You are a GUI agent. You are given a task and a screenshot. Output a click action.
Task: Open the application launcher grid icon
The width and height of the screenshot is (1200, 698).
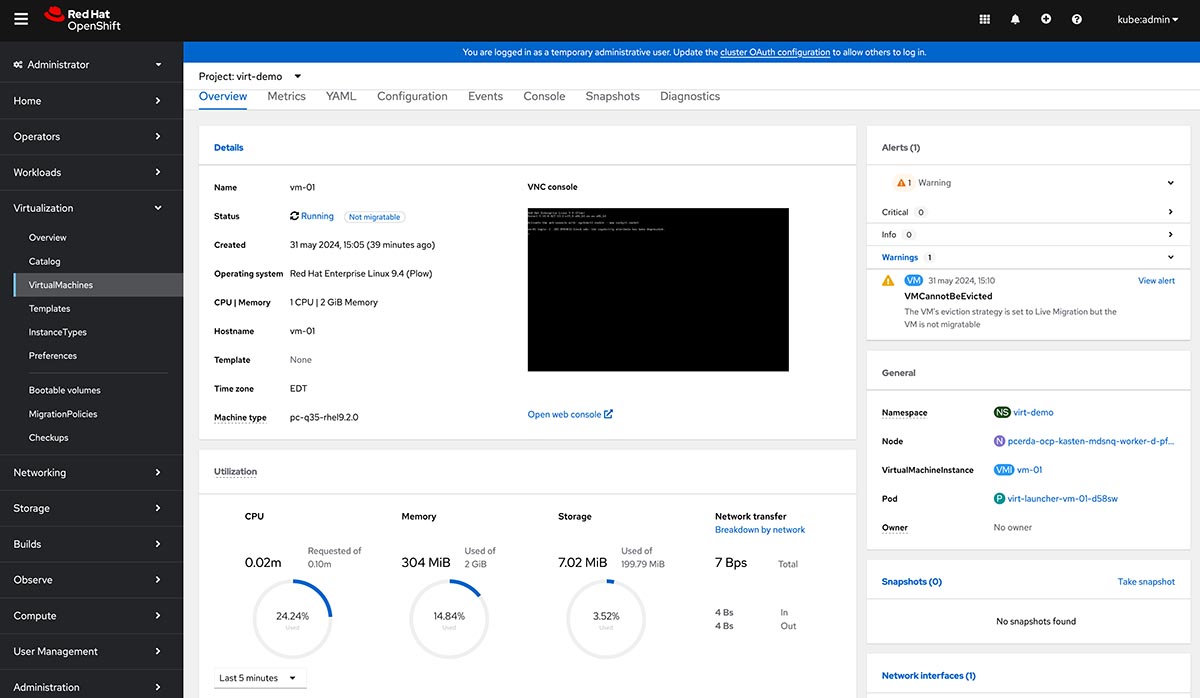coord(984,19)
